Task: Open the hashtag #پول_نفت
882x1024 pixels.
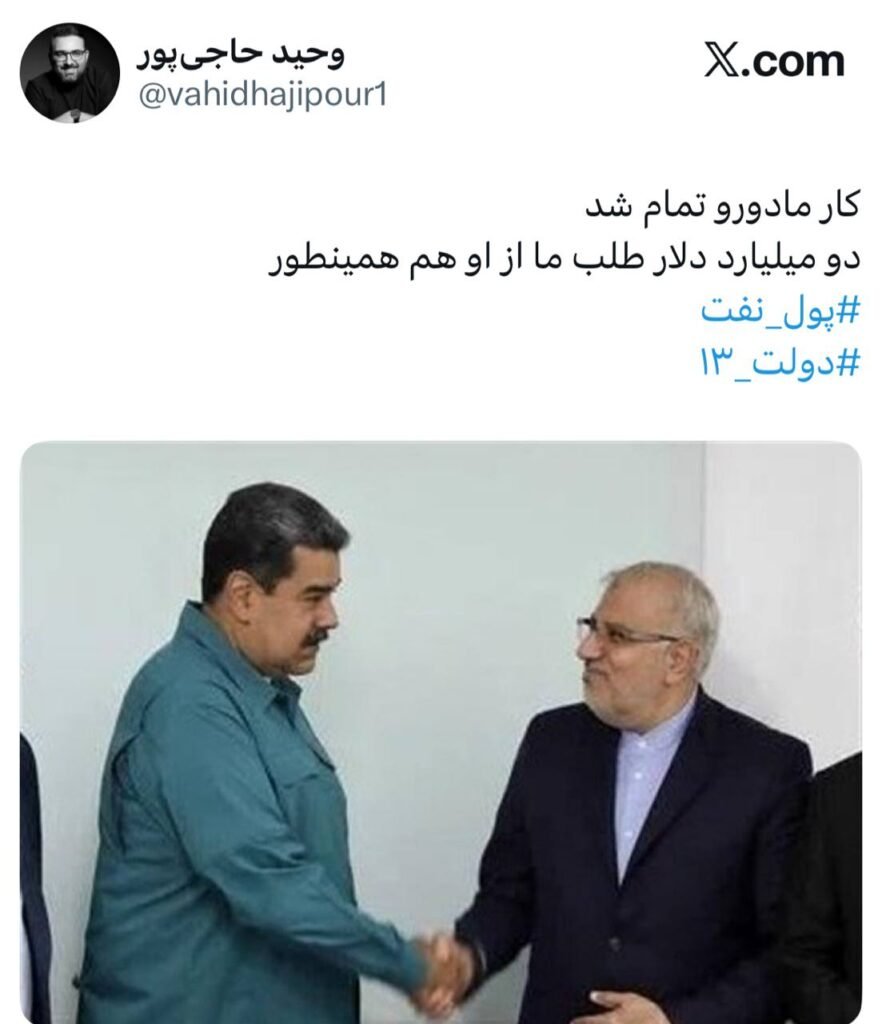Action: pyautogui.click(x=780, y=310)
